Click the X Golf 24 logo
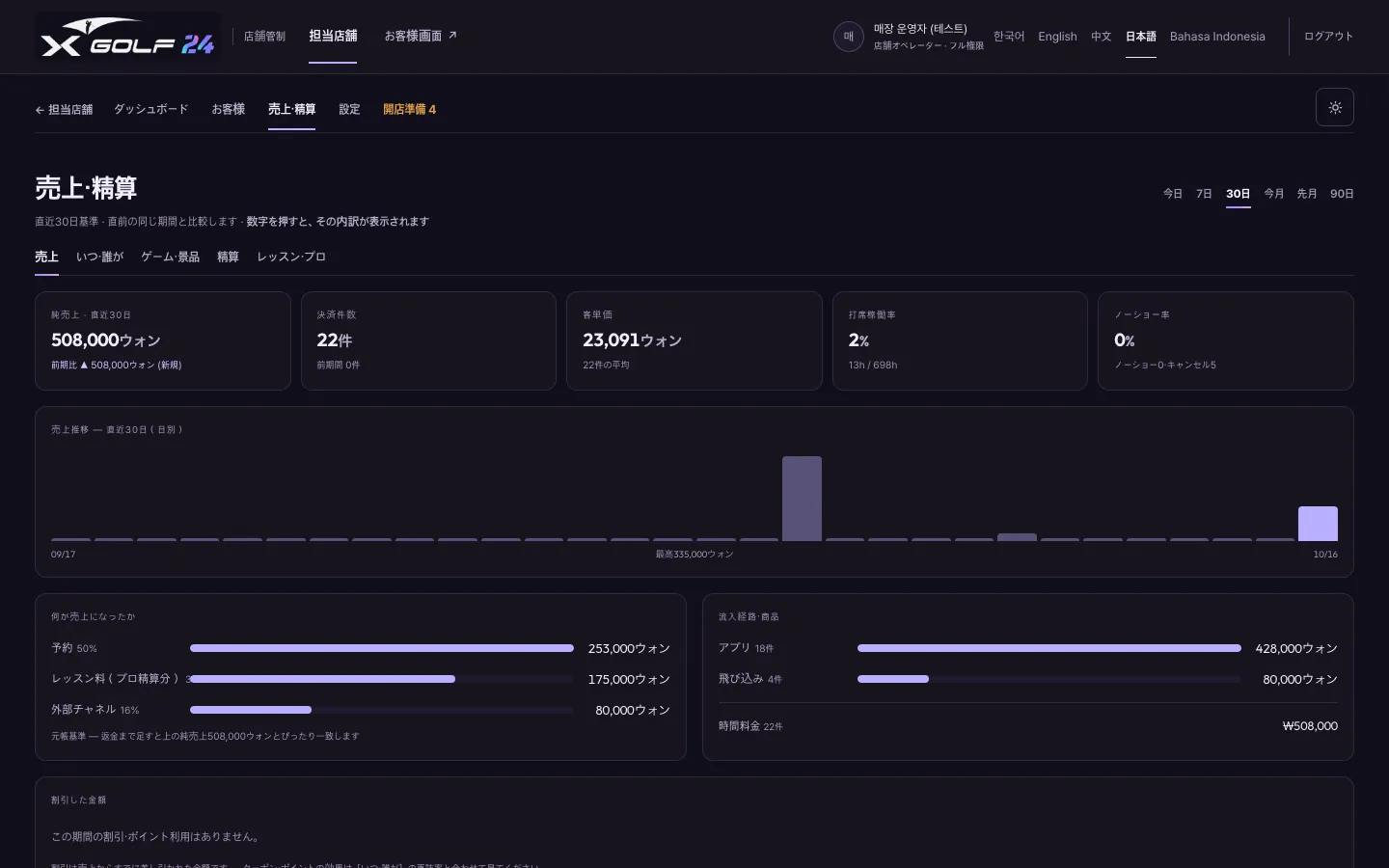Screen dimensions: 1389x868 click(x=127, y=37)
